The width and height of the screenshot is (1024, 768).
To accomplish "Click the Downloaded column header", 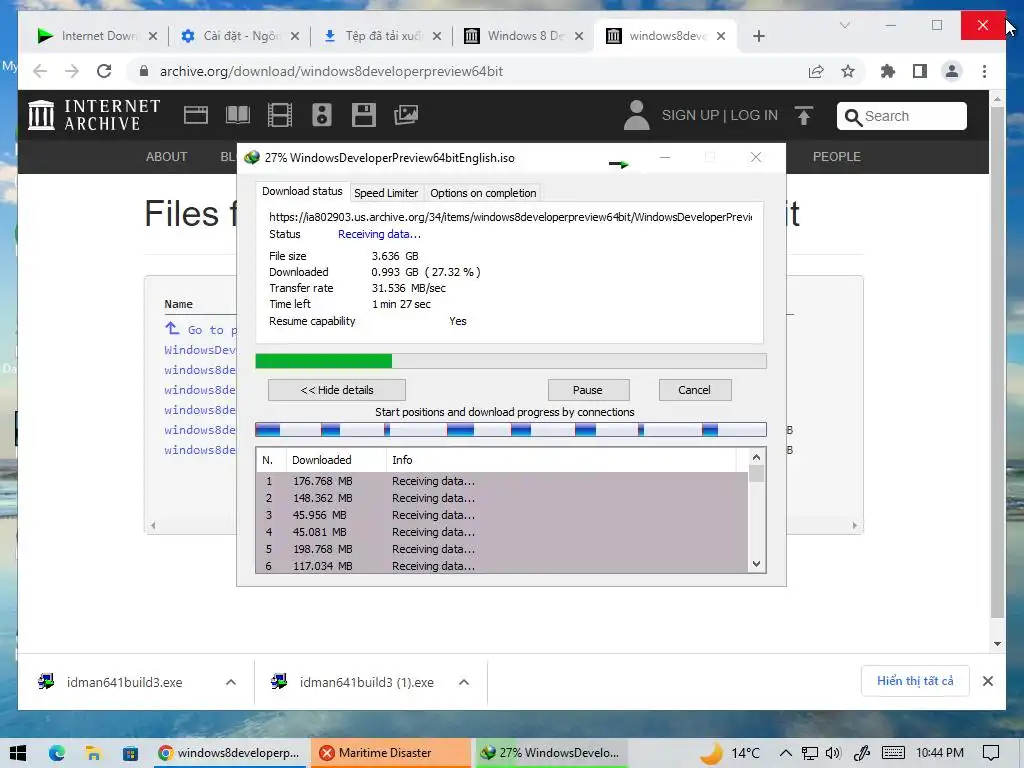I will pyautogui.click(x=336, y=460).
